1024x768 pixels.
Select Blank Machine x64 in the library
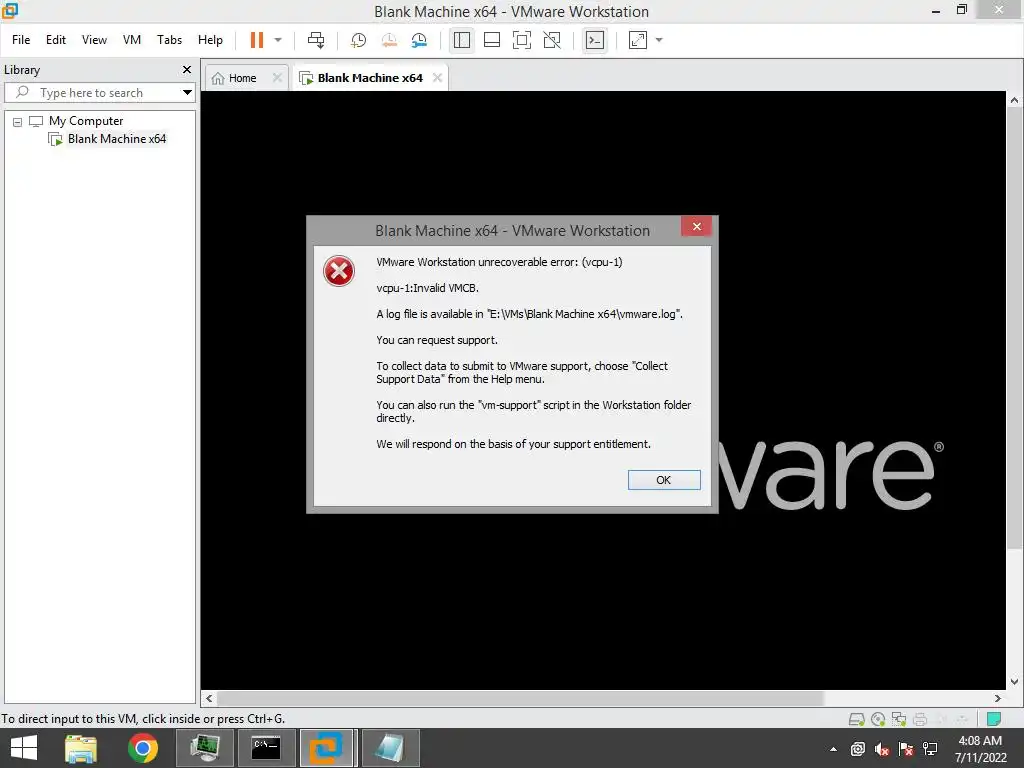(116, 138)
